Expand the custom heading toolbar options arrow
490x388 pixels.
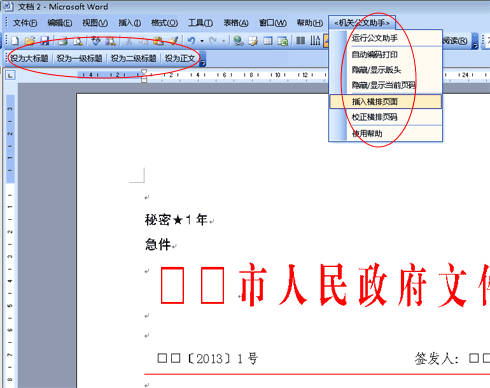pyautogui.click(x=203, y=60)
